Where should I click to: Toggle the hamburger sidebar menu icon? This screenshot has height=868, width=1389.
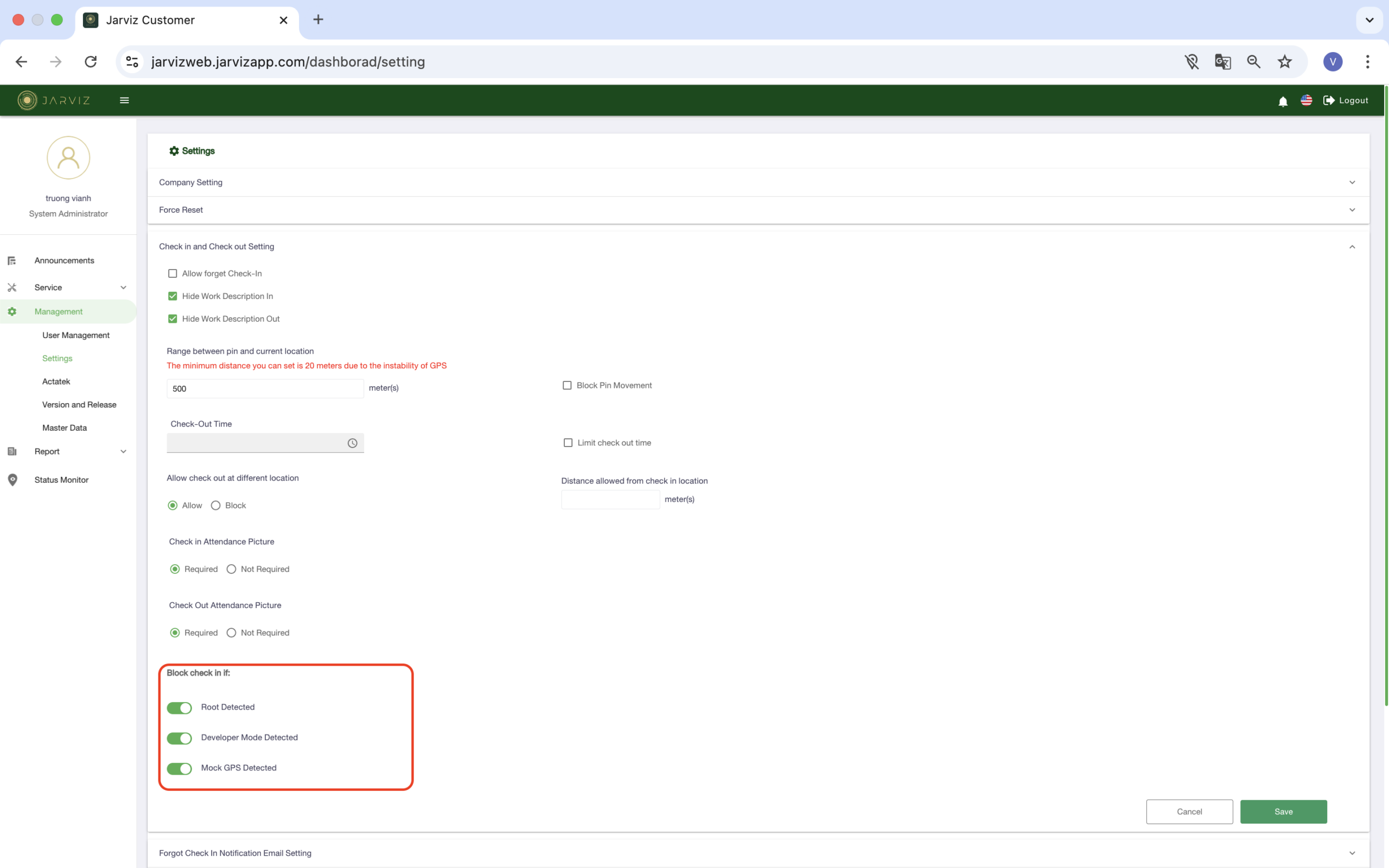pos(124,100)
